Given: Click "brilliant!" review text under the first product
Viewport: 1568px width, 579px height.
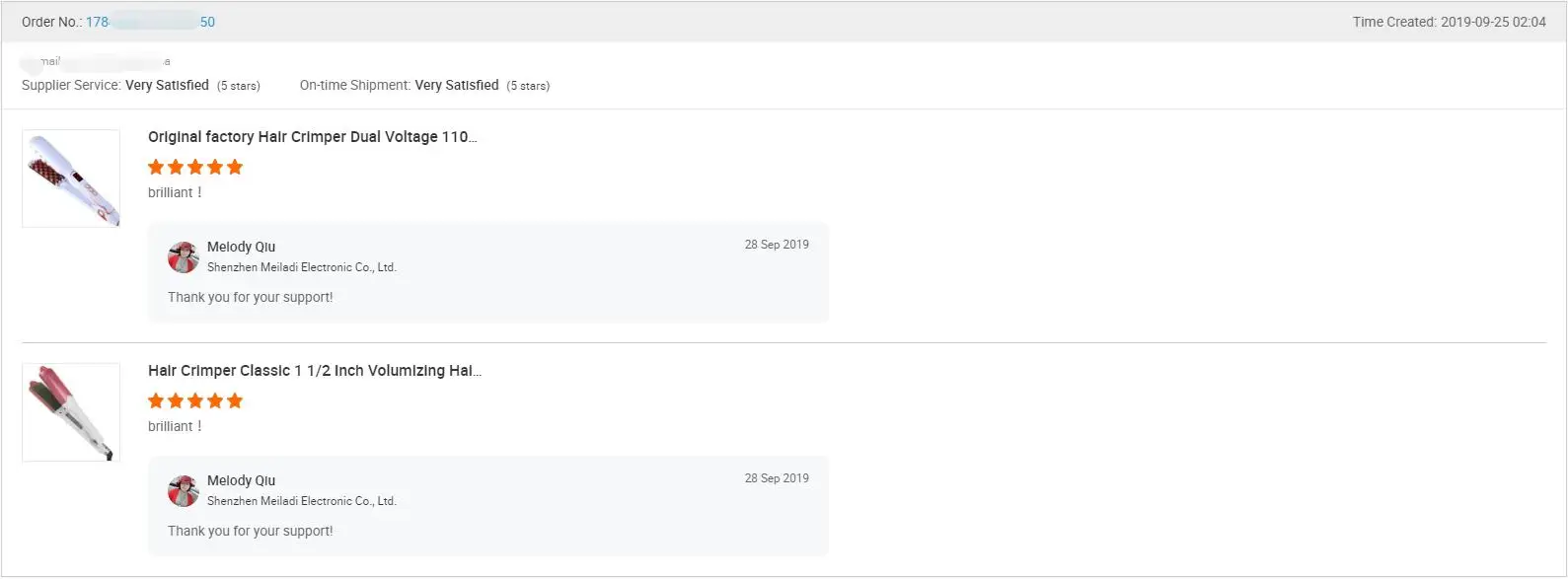Looking at the screenshot, I should 175,192.
